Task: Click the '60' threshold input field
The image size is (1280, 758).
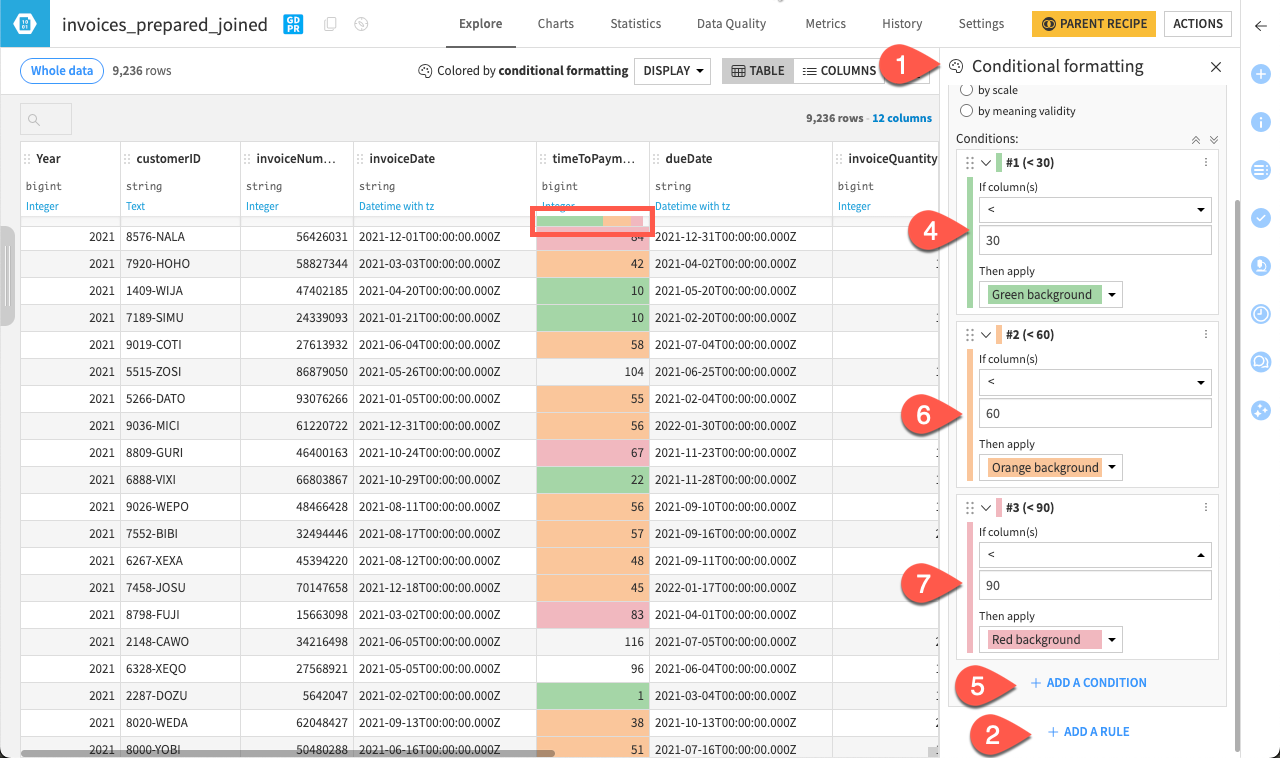Action: click(x=1095, y=413)
